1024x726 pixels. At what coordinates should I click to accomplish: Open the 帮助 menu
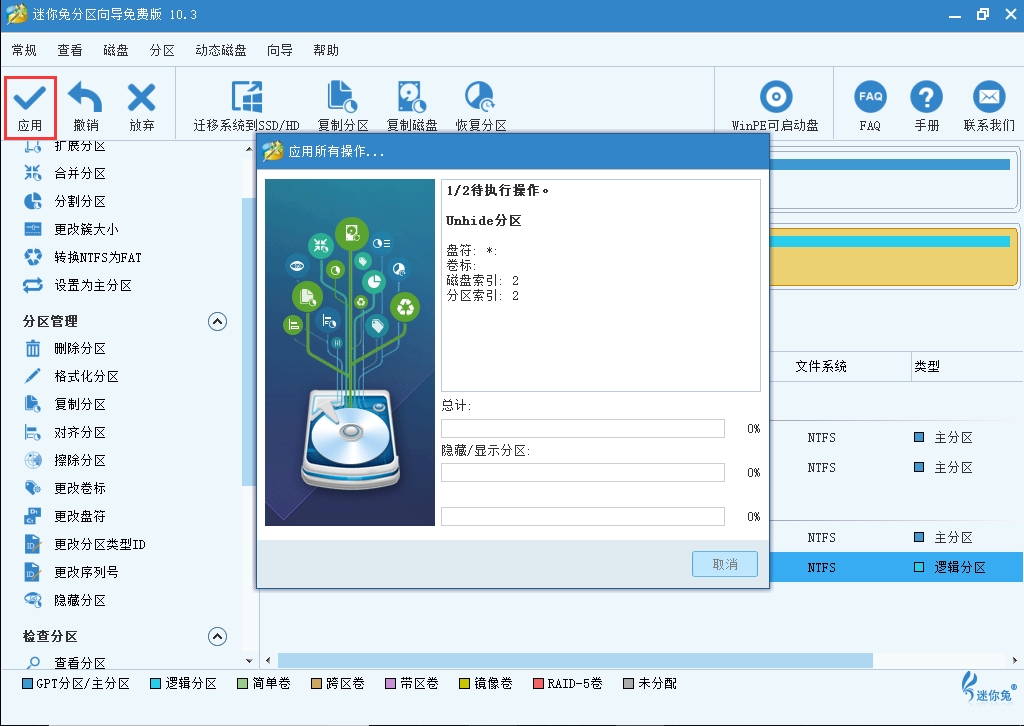[326, 50]
